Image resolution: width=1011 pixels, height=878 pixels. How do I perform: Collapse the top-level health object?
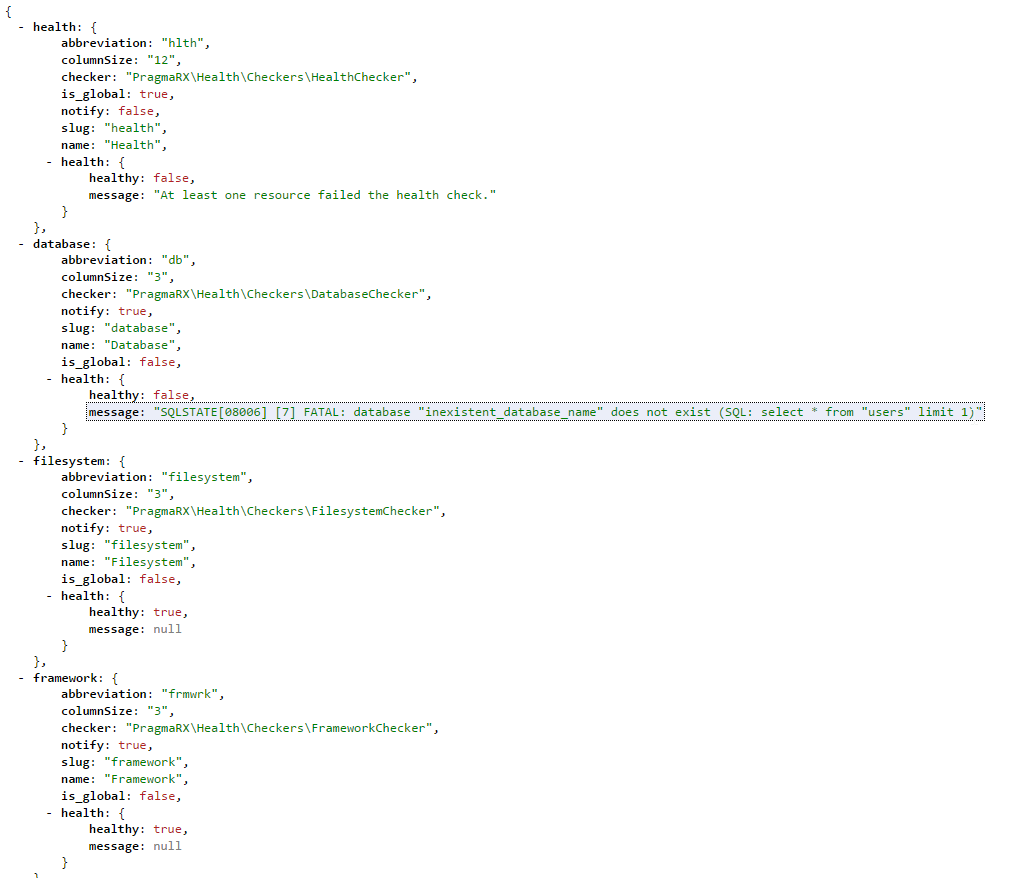pyautogui.click(x=21, y=27)
